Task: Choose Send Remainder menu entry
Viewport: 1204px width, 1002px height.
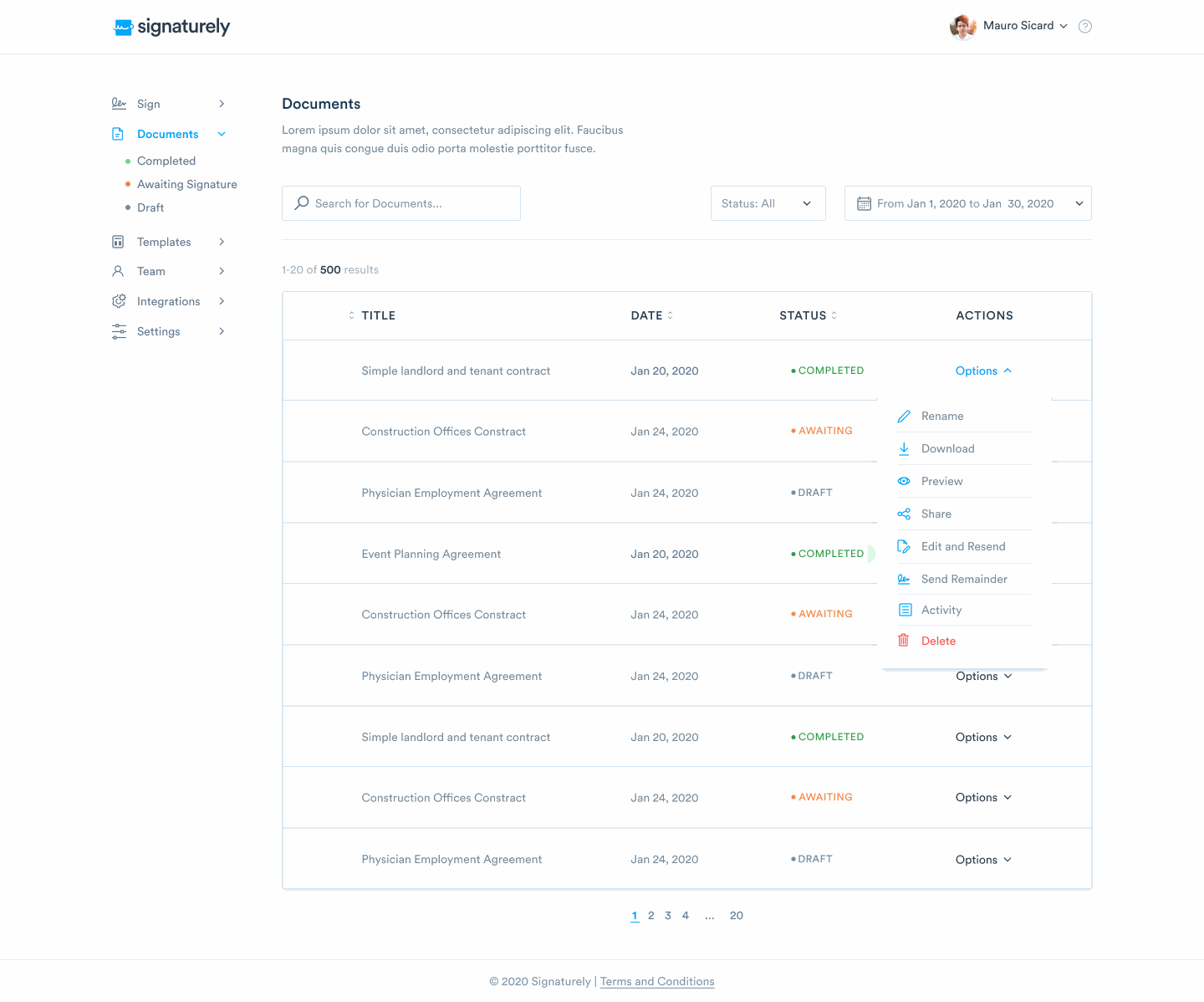Action: (964, 579)
